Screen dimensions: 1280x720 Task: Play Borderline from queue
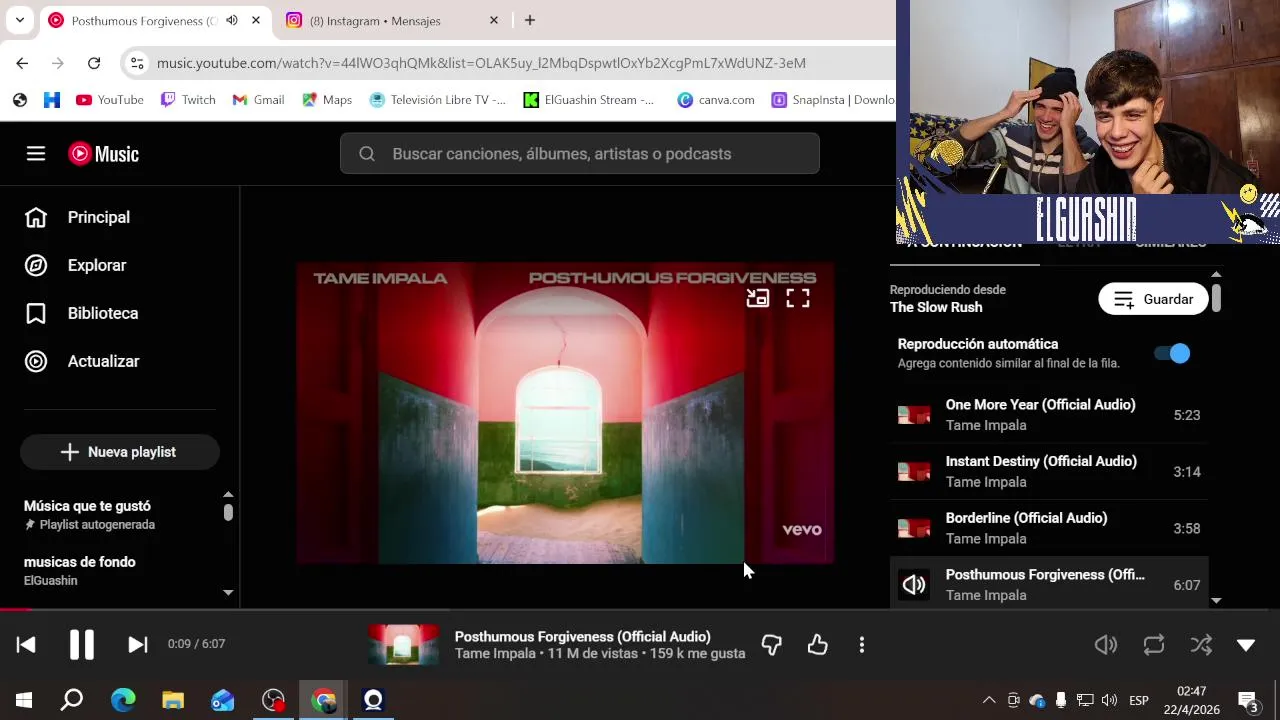click(1049, 528)
